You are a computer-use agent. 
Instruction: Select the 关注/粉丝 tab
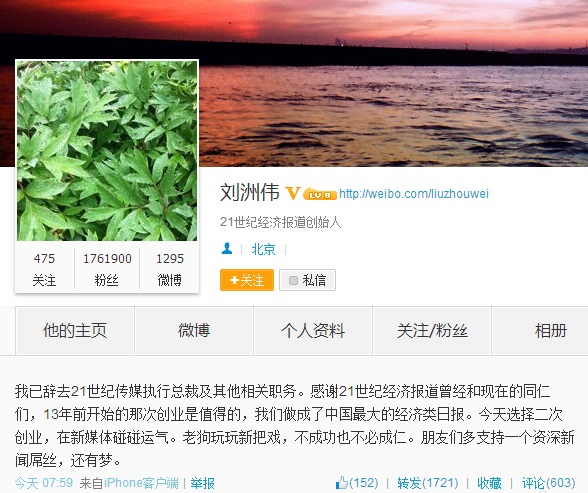(432, 331)
